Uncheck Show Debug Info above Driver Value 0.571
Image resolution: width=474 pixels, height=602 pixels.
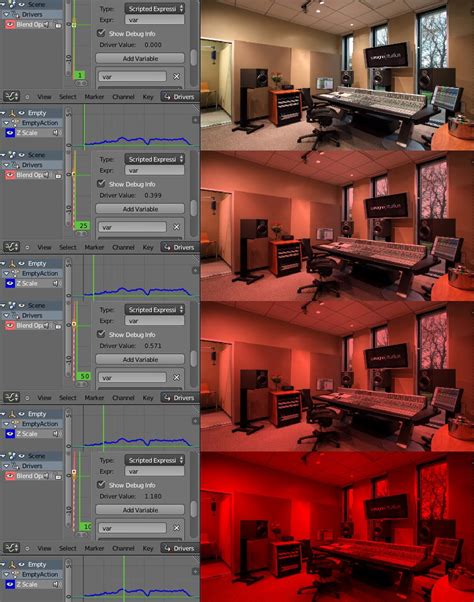click(x=101, y=334)
